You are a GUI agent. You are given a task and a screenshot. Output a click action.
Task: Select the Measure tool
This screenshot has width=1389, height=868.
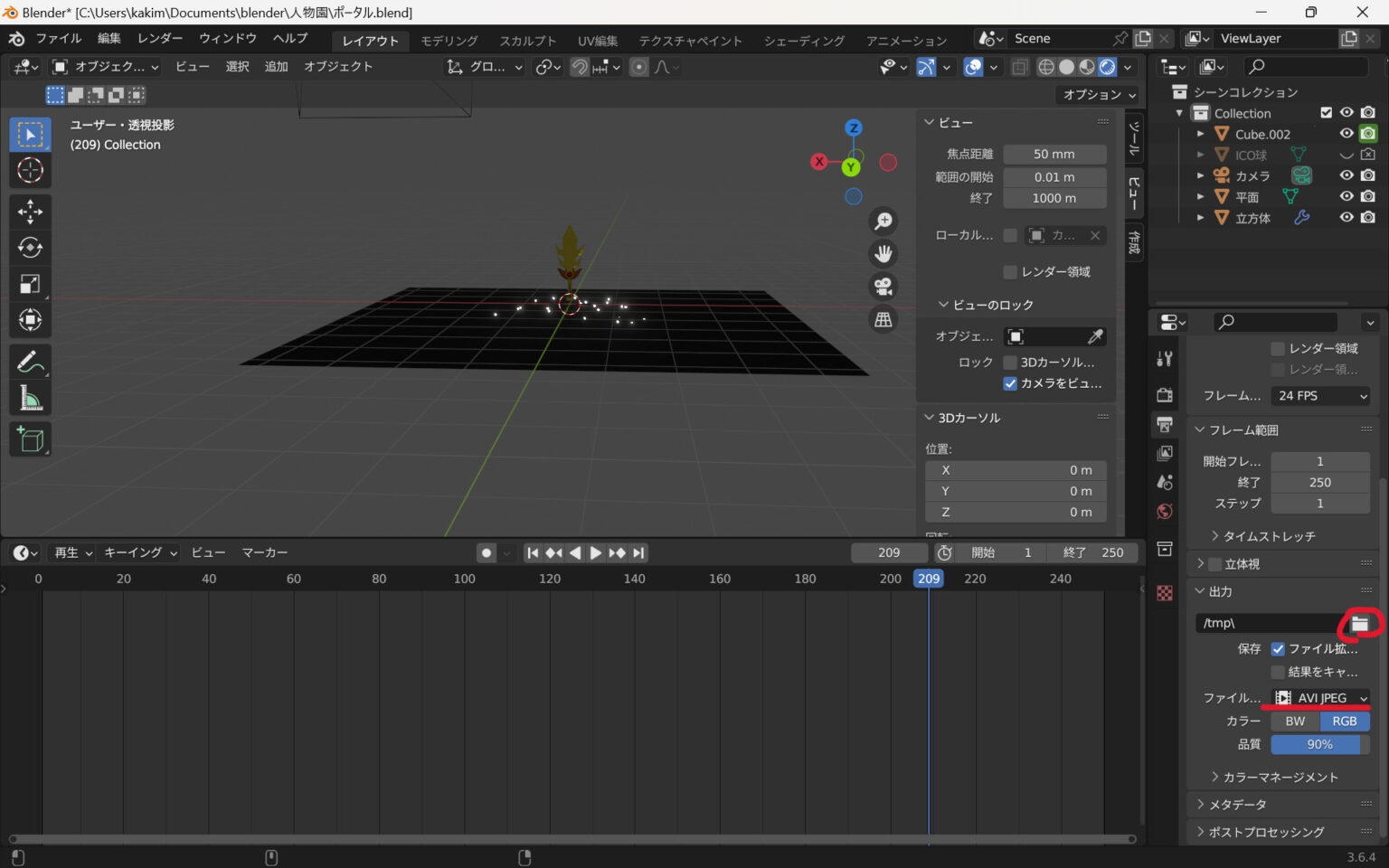coord(30,398)
